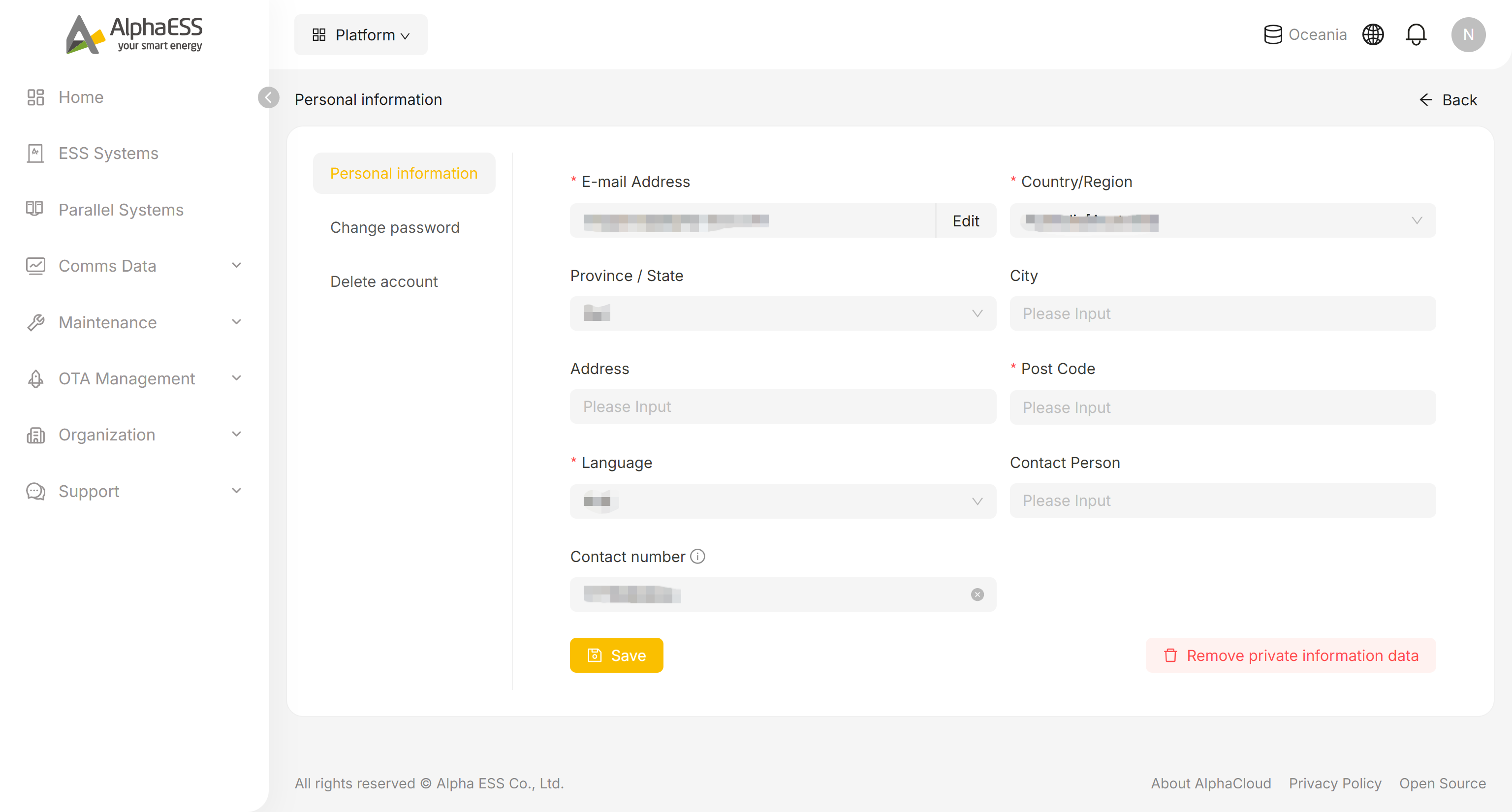Go Back from personal information
The height and width of the screenshot is (812, 1512).
1448,100
